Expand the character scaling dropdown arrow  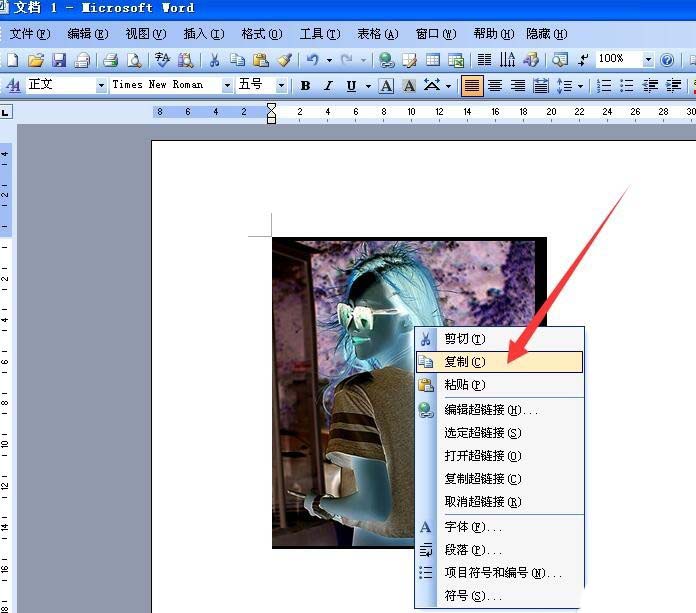(x=449, y=86)
